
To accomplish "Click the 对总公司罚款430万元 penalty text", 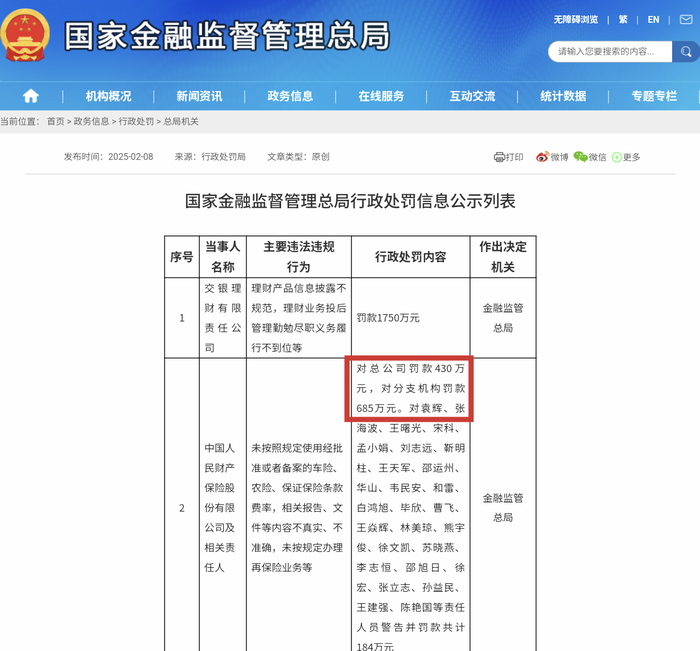I will pos(410,378).
